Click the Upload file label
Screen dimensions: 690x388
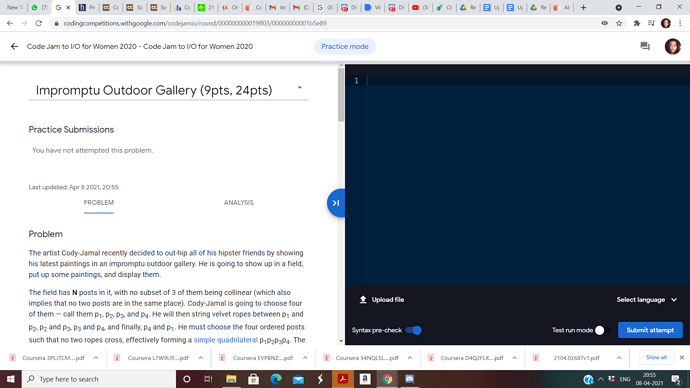388,300
